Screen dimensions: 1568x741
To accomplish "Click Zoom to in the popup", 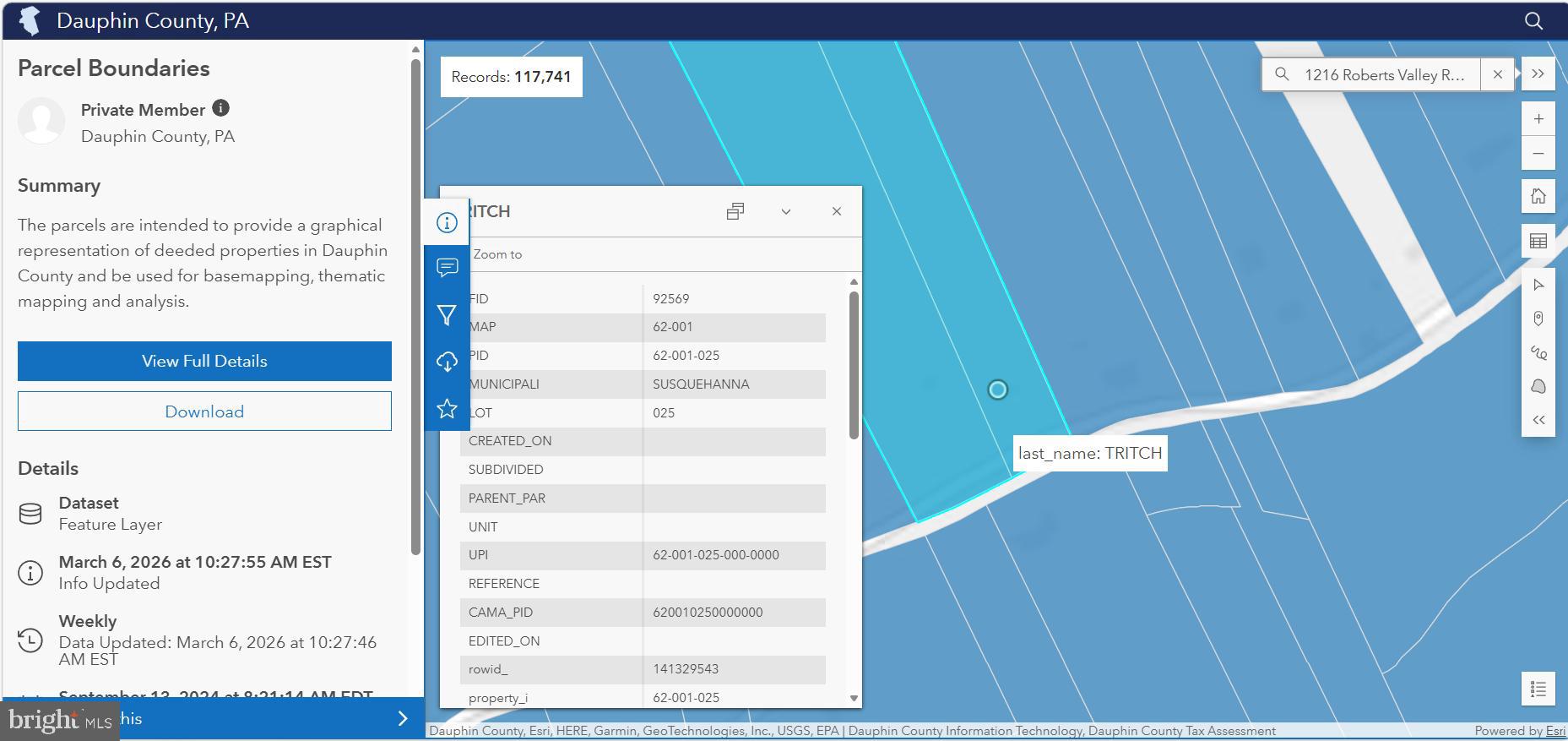I will tap(497, 254).
